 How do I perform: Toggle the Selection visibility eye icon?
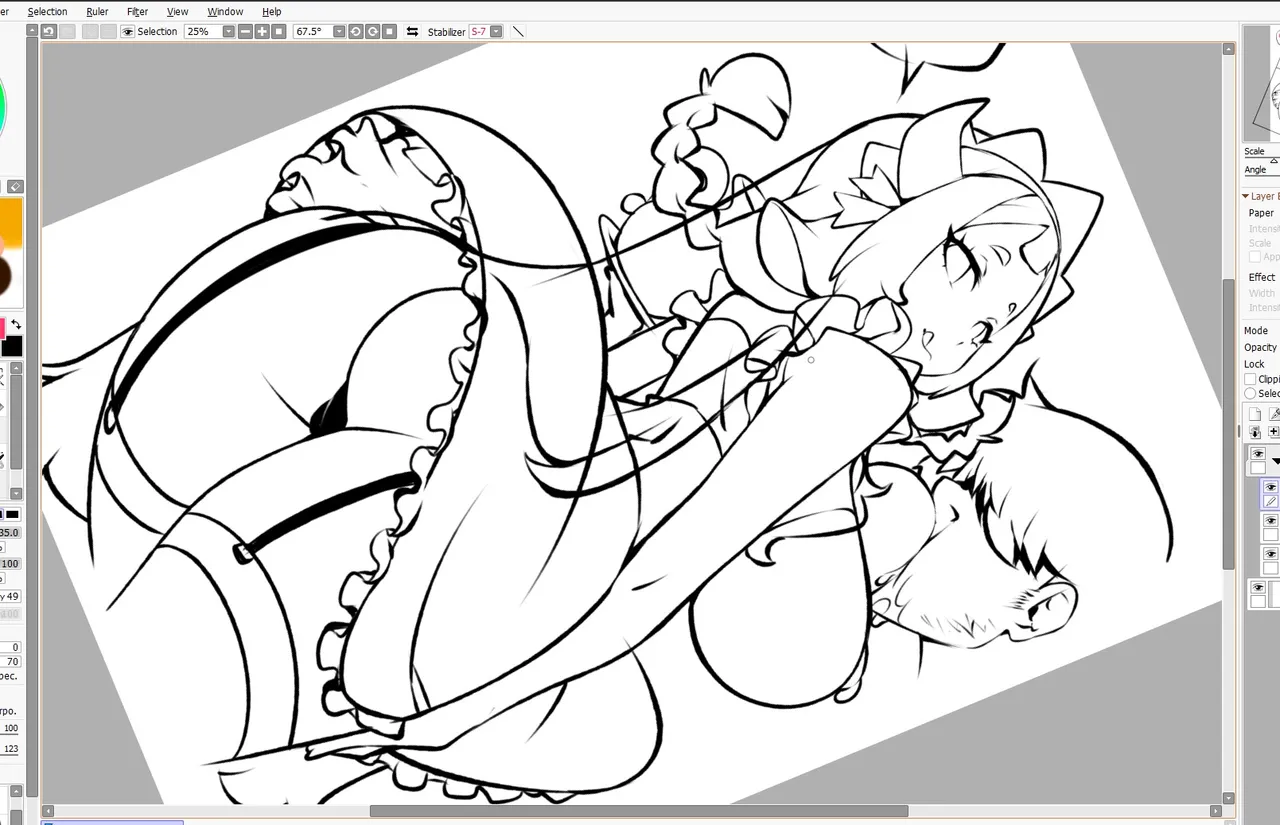click(x=127, y=32)
